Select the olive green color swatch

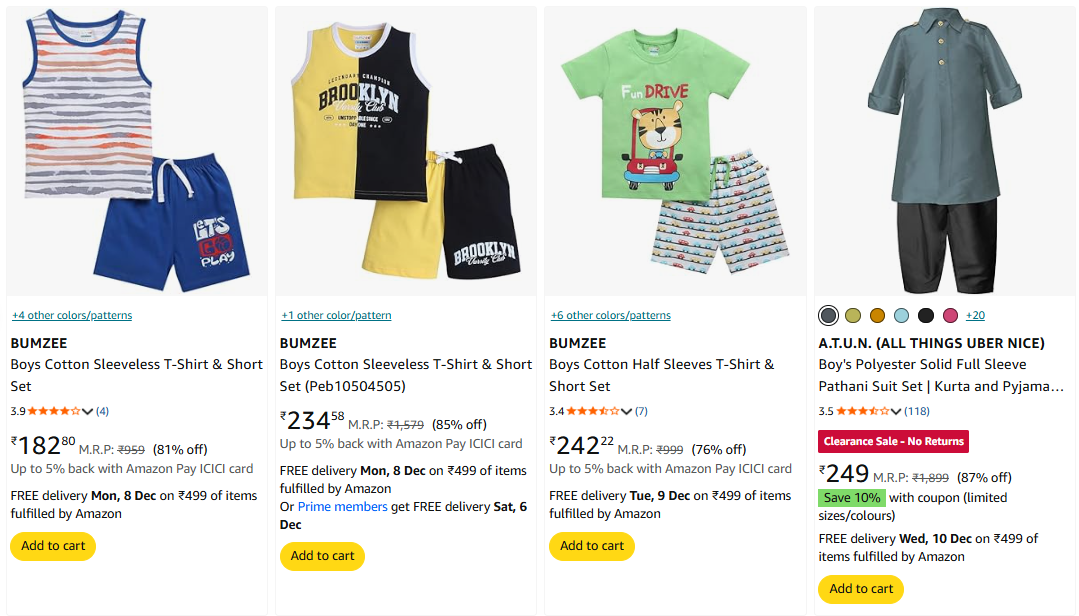[x=853, y=316]
